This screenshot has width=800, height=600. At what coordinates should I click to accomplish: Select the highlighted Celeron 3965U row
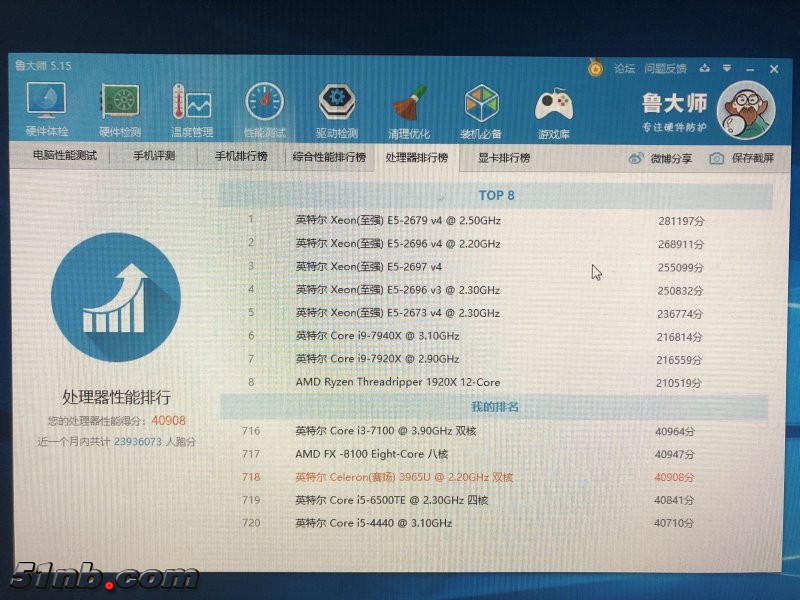[494, 477]
